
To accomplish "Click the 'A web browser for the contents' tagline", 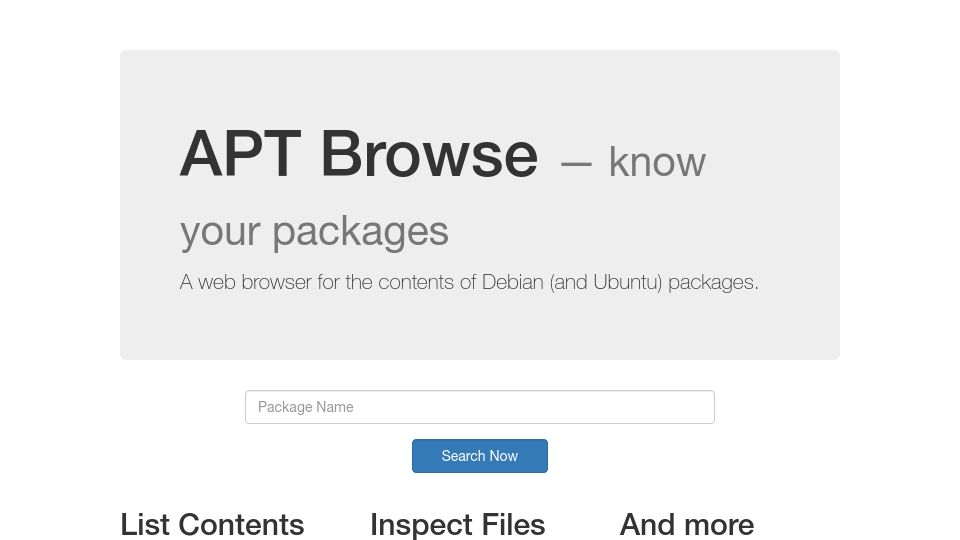I will (x=469, y=282).
